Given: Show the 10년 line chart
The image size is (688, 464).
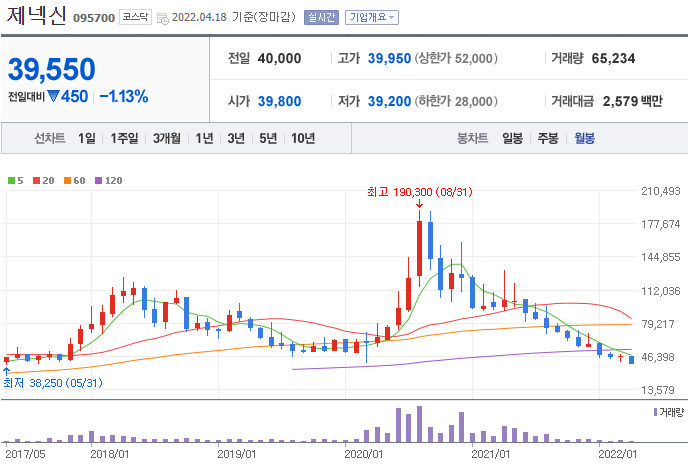Looking at the screenshot, I should [x=303, y=138].
